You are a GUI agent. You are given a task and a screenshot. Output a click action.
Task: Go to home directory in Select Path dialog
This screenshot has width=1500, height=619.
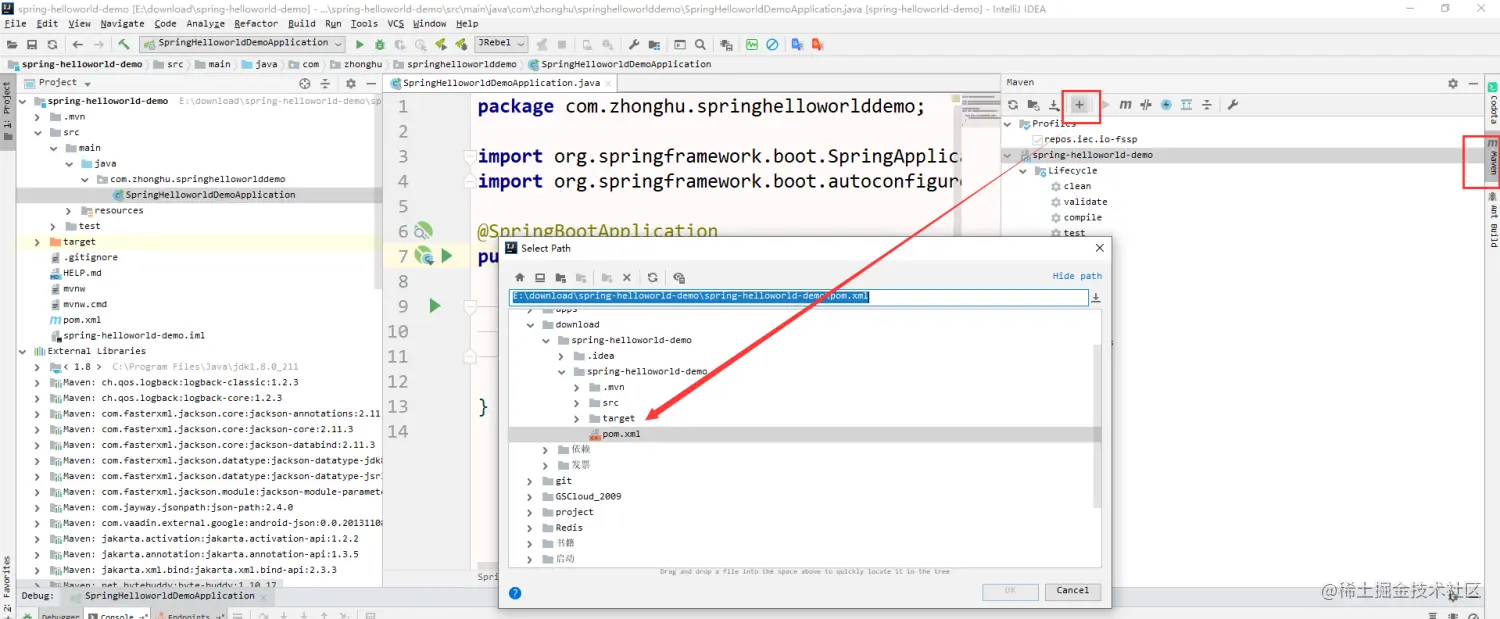[520, 278]
